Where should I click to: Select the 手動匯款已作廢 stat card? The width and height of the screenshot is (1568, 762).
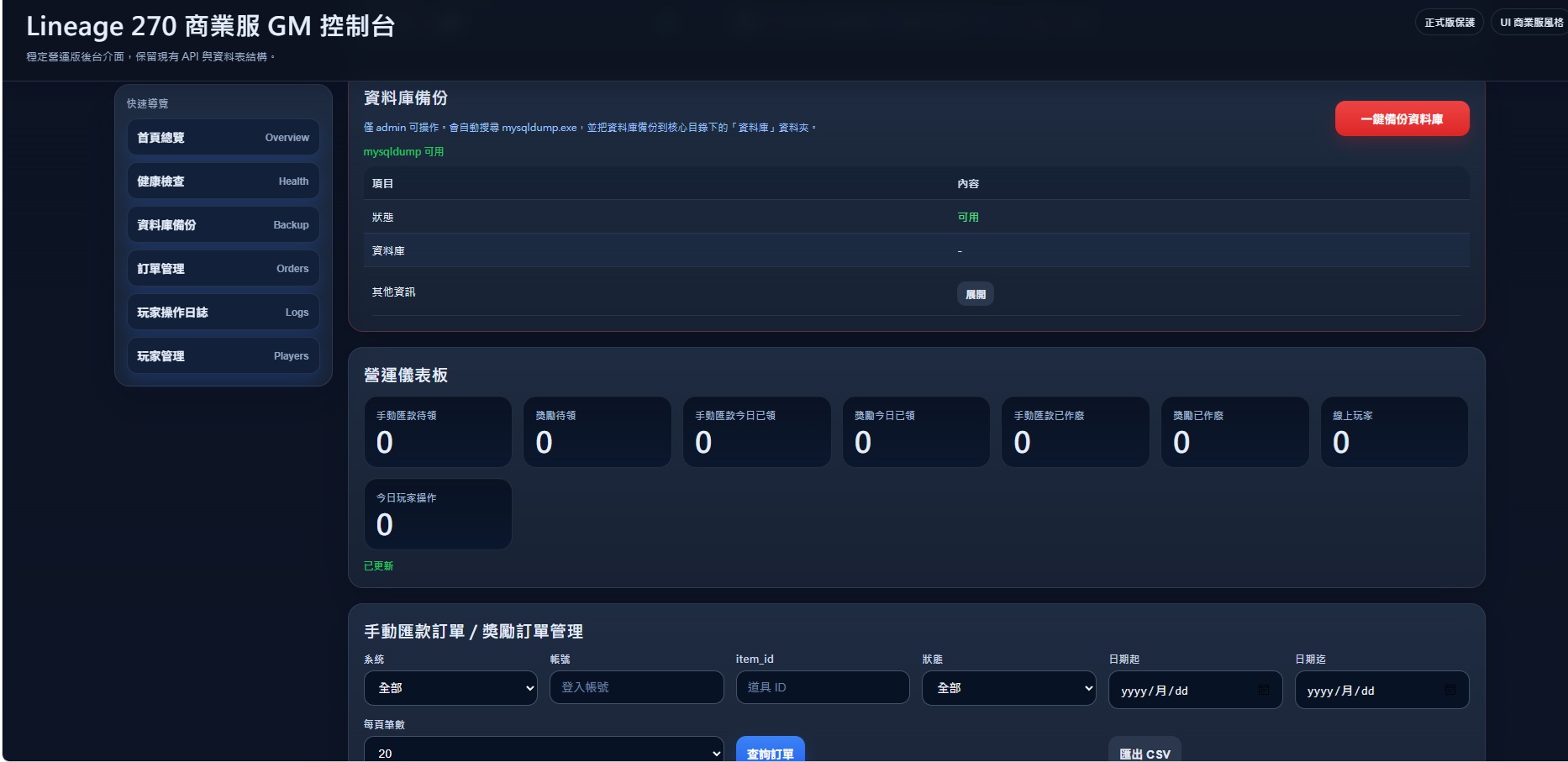point(1076,432)
